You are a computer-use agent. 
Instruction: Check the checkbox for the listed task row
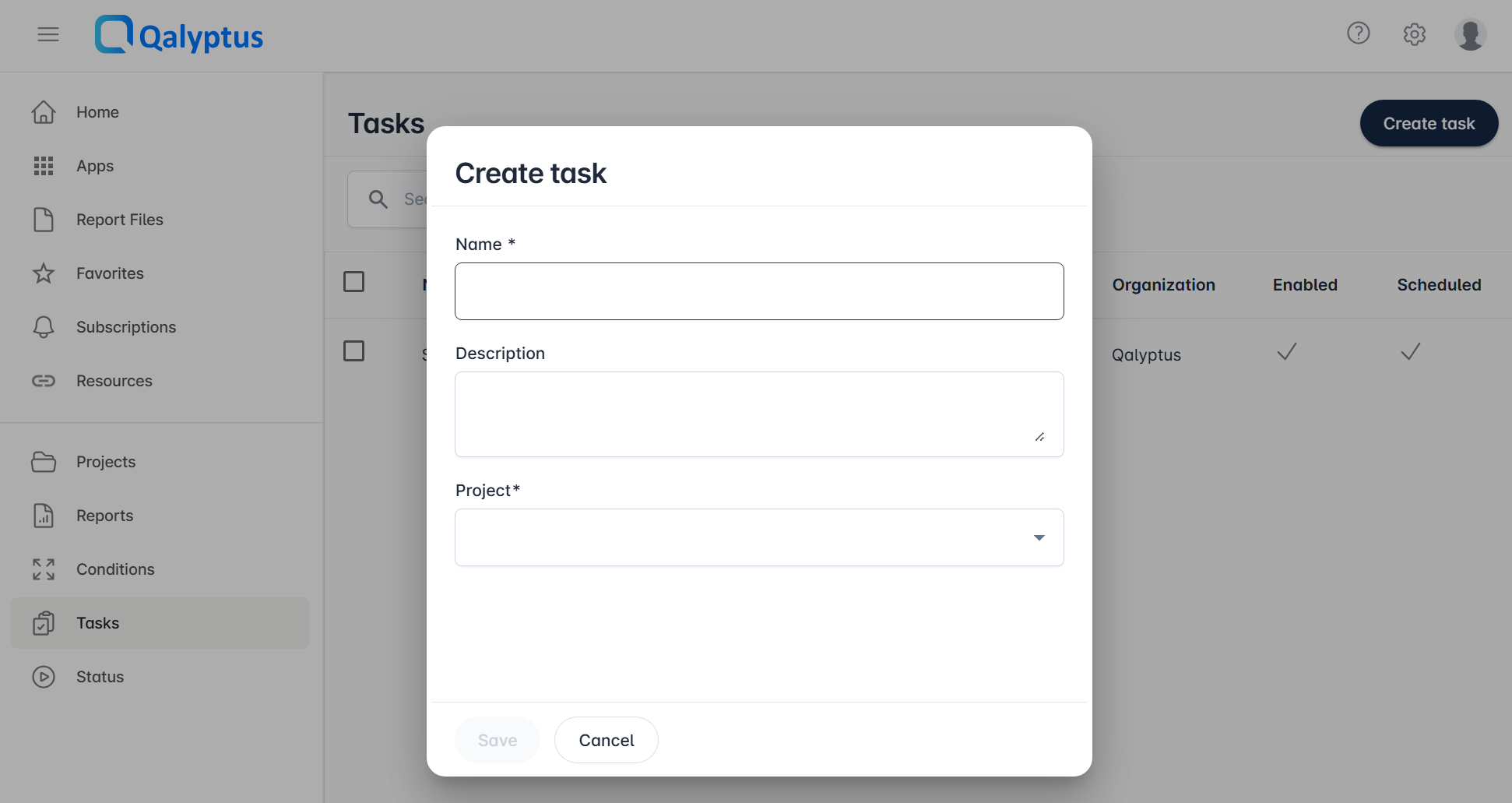click(x=353, y=350)
